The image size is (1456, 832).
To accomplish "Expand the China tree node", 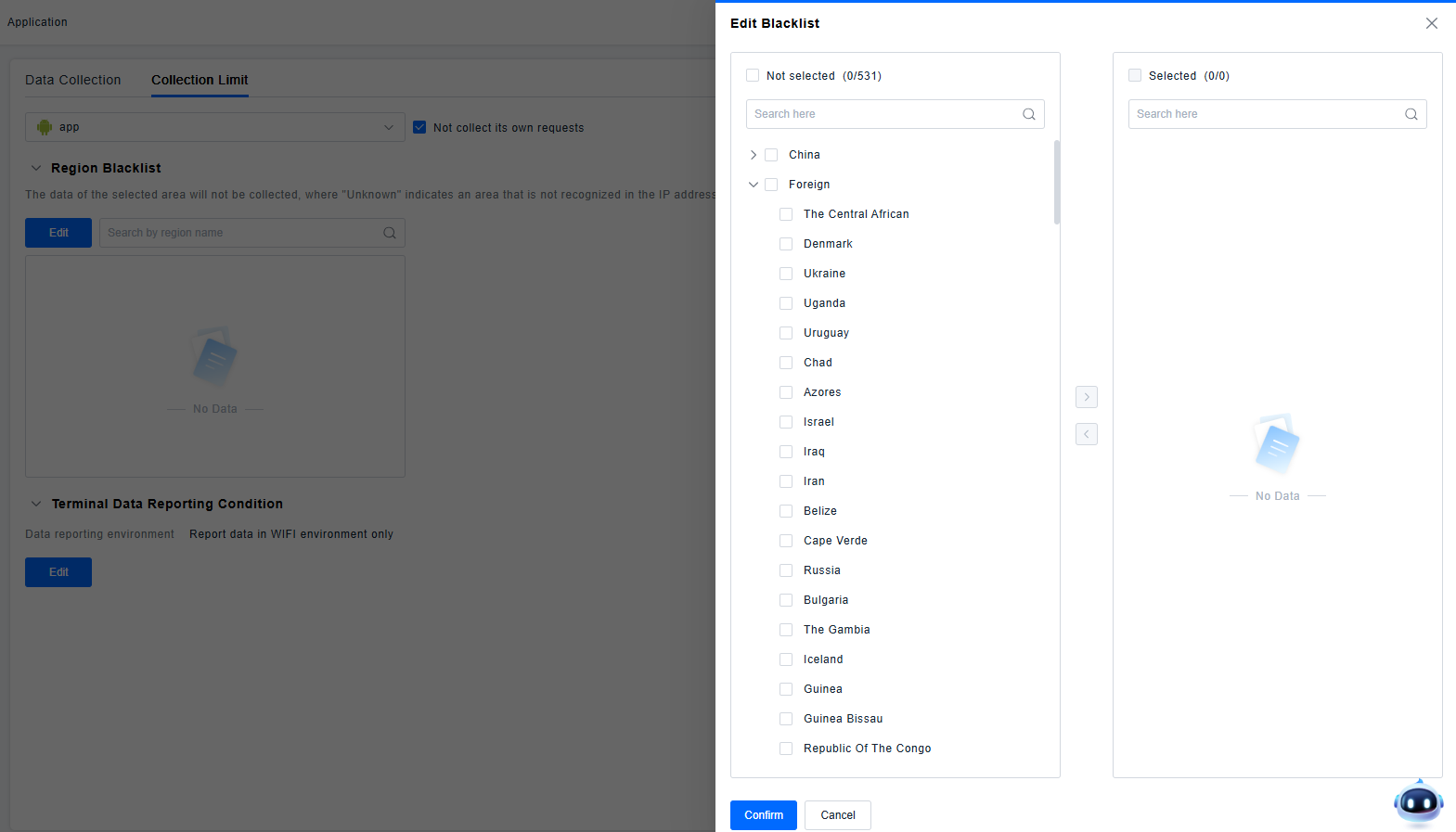I will [754, 155].
